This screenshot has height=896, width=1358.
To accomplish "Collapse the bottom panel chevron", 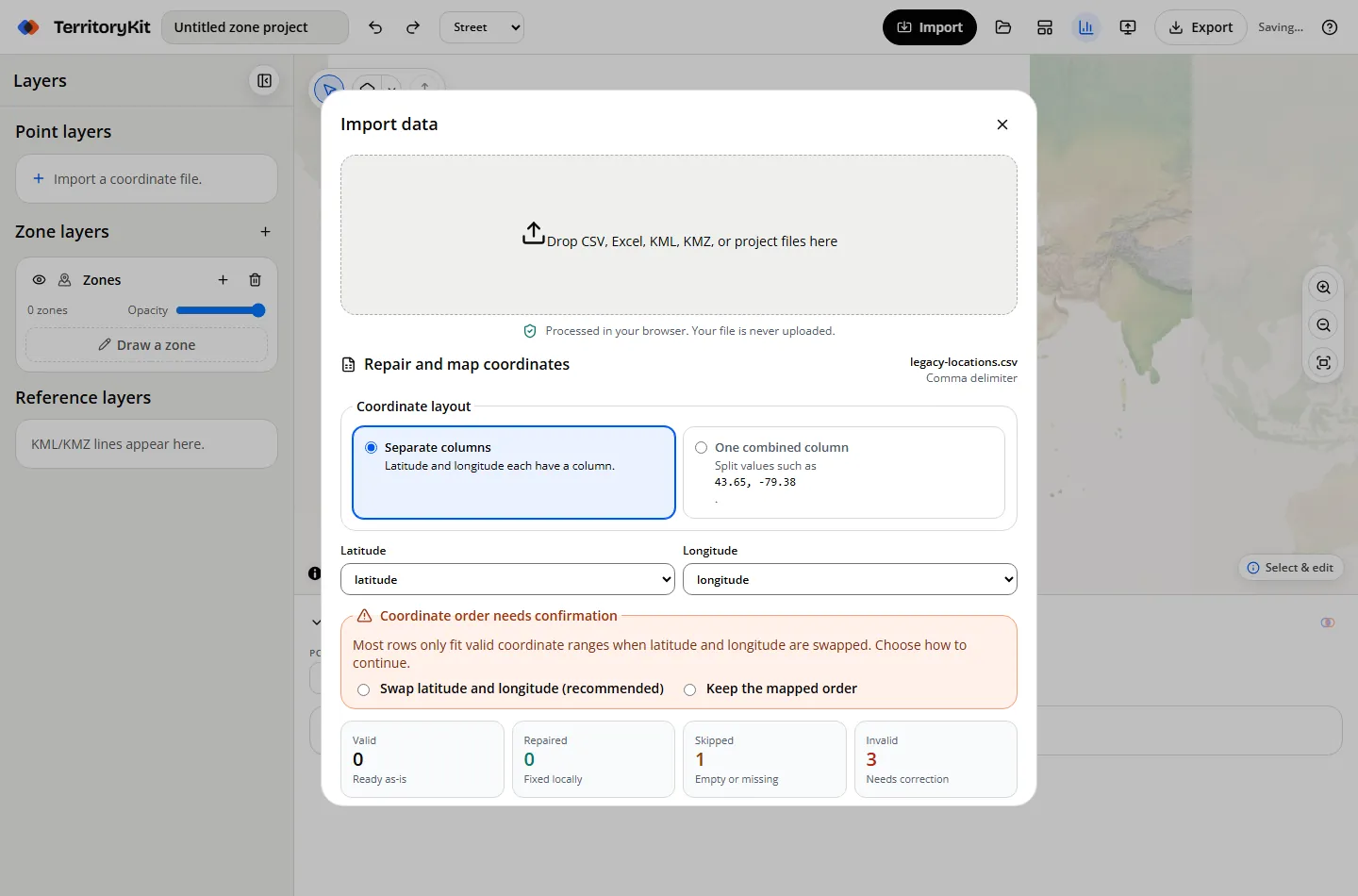I will click(x=316, y=622).
